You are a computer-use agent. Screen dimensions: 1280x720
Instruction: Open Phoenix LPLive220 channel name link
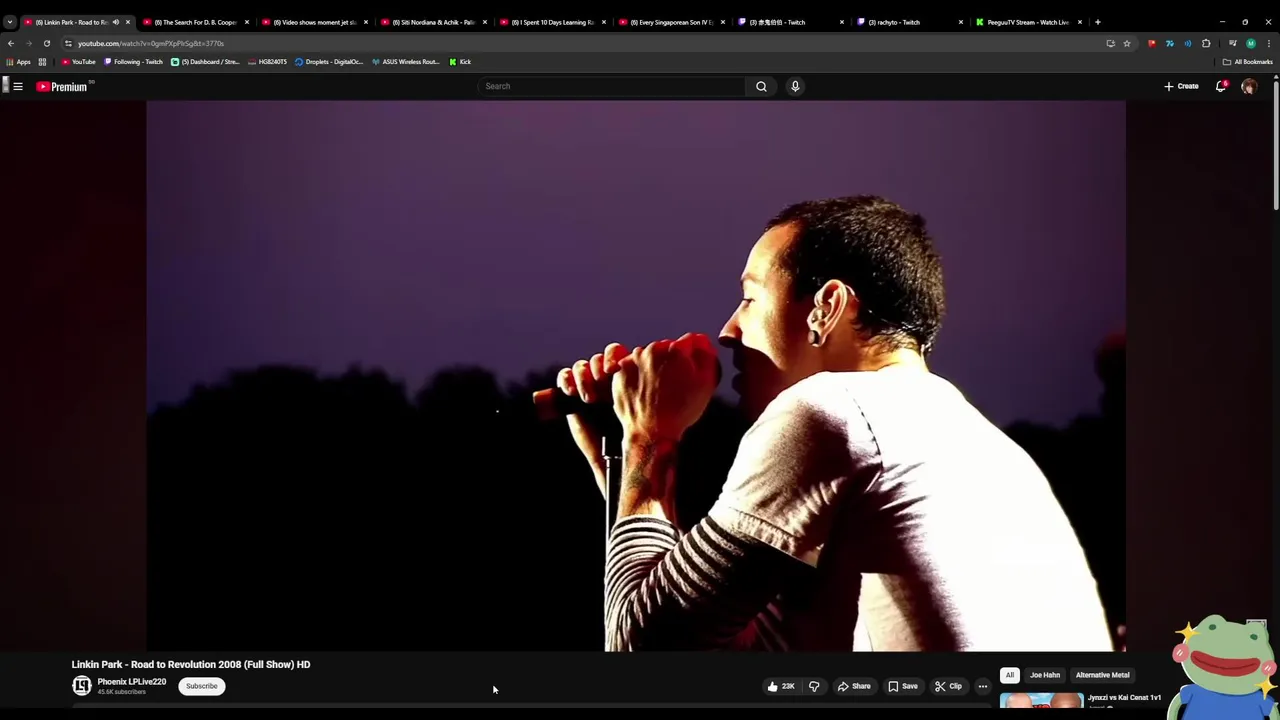point(132,682)
